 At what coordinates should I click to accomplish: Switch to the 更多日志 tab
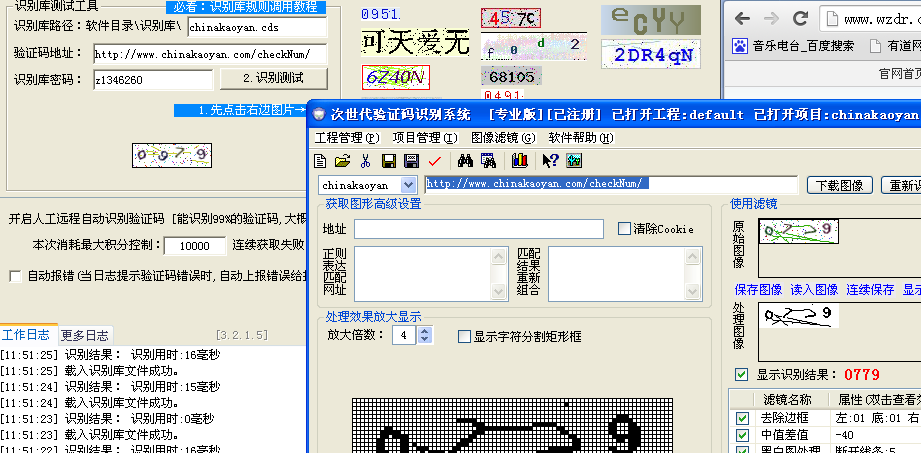(85, 335)
